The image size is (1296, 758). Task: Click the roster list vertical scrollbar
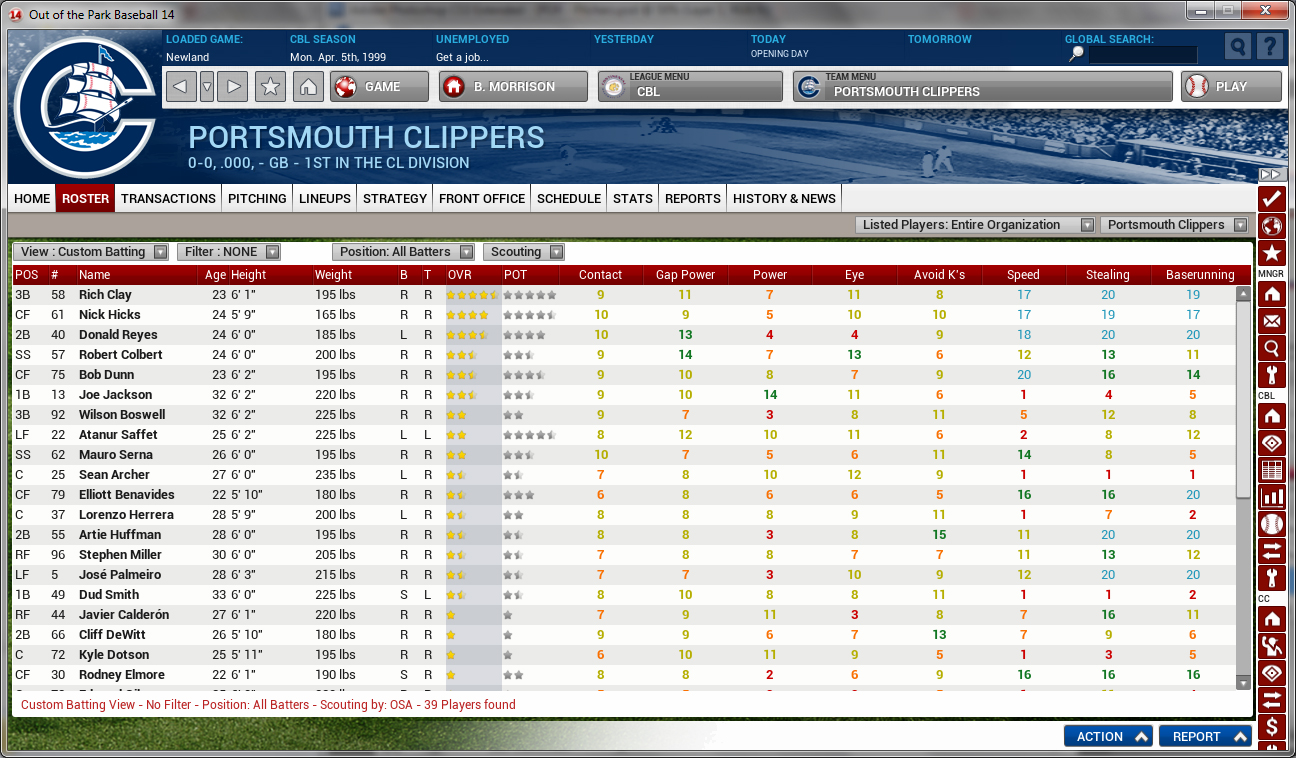[1243, 390]
